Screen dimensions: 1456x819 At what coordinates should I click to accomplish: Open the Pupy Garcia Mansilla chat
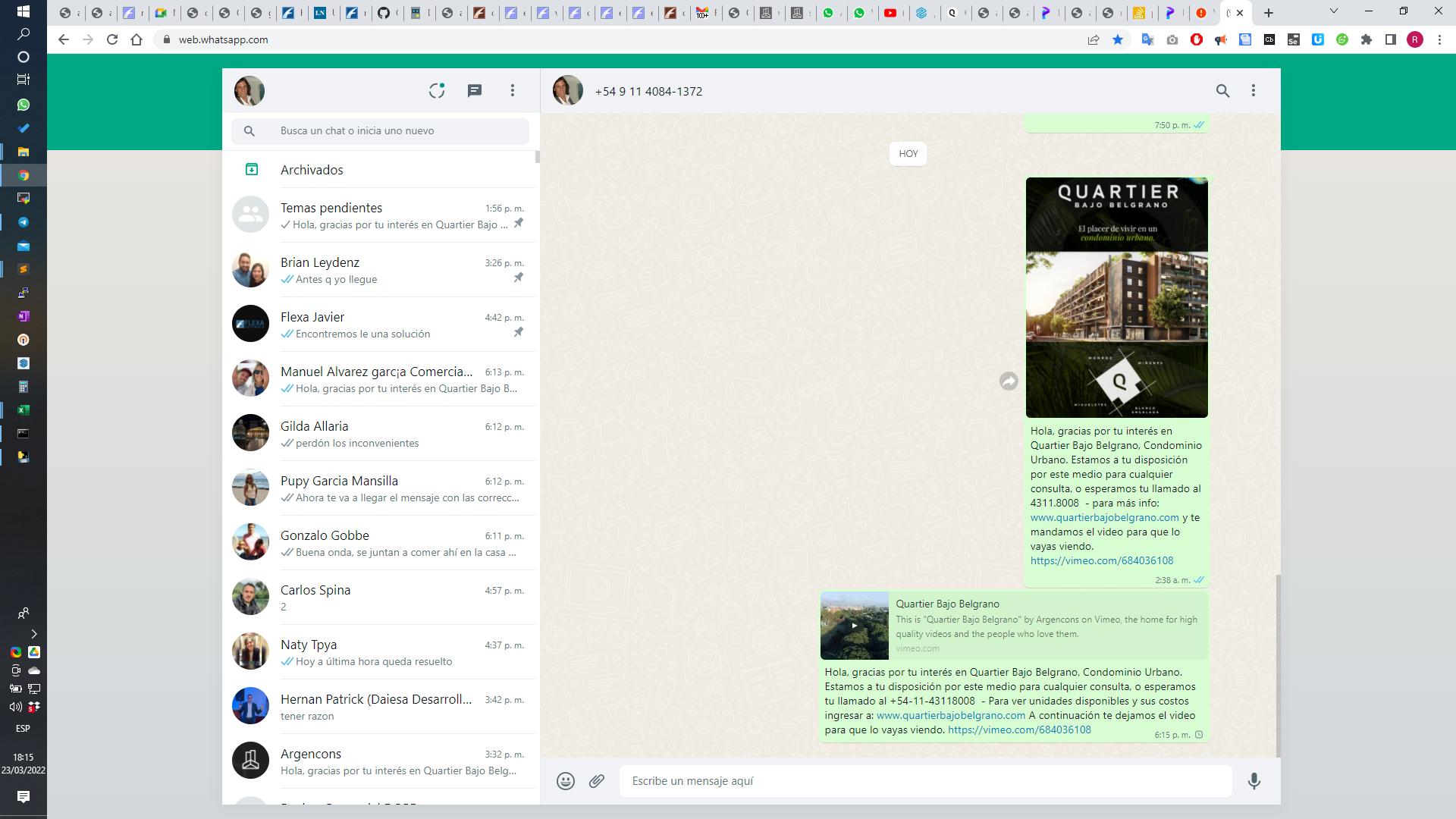(379, 488)
